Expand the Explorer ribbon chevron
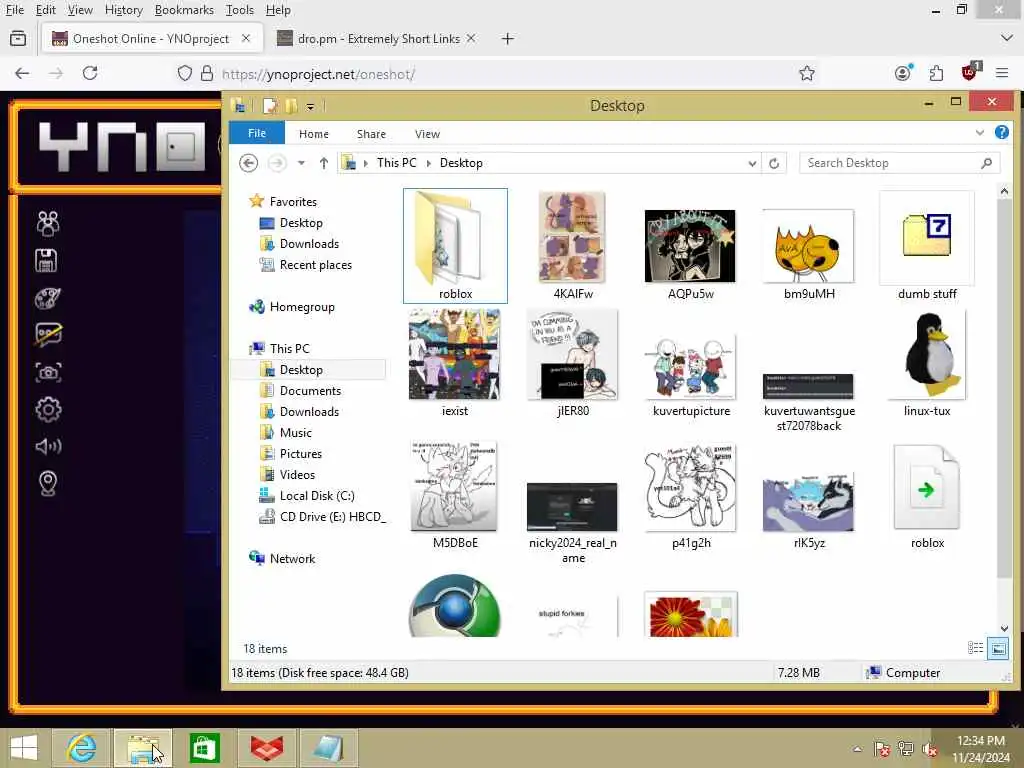Image resolution: width=1024 pixels, height=768 pixels. (x=979, y=133)
